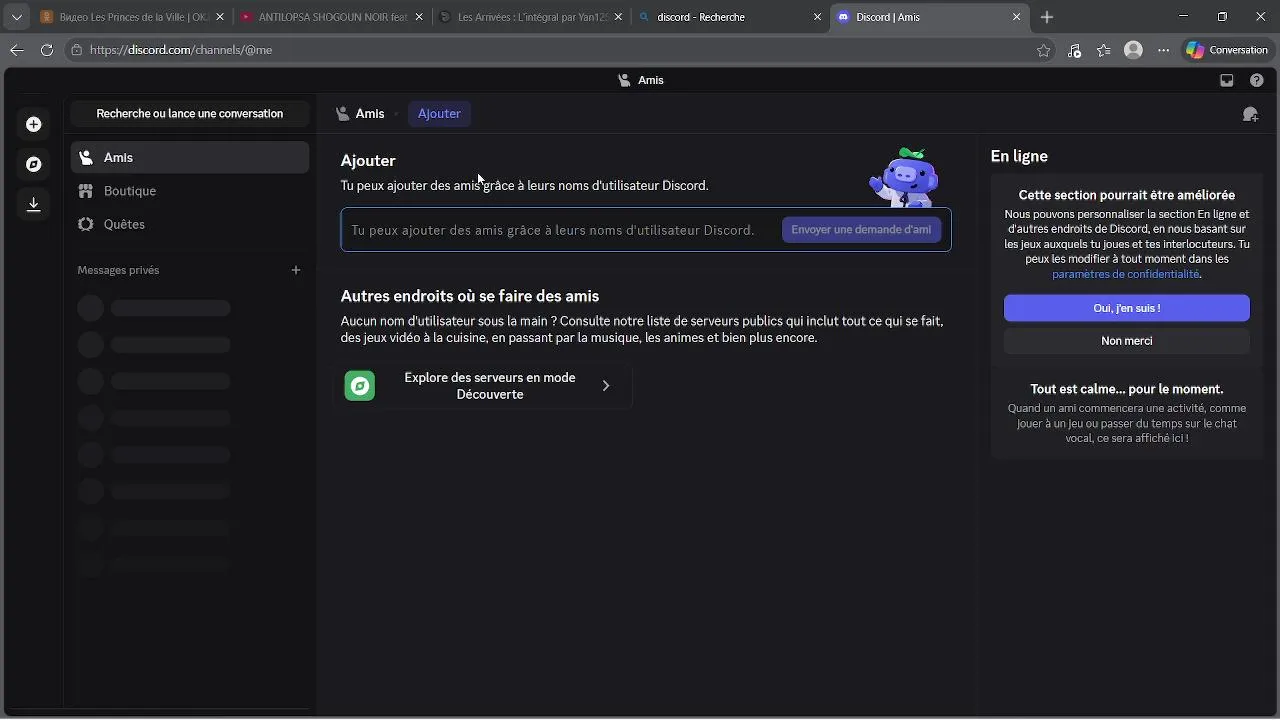Select the Ajouter tab
The image size is (1280, 720).
coord(439,114)
